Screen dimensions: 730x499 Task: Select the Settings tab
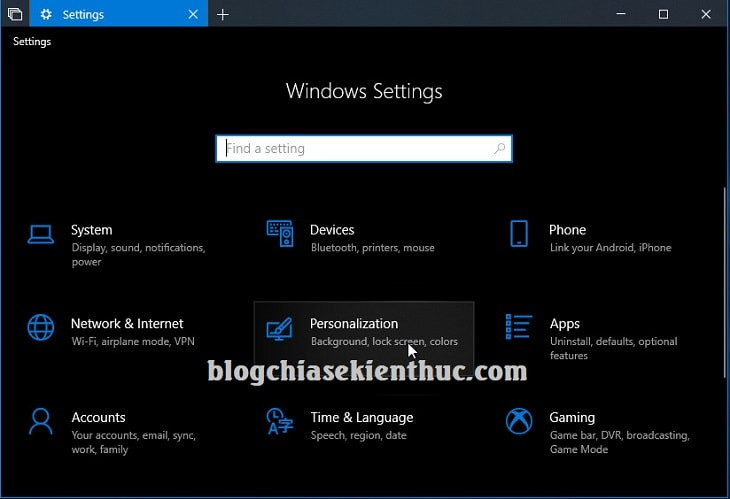(x=118, y=13)
